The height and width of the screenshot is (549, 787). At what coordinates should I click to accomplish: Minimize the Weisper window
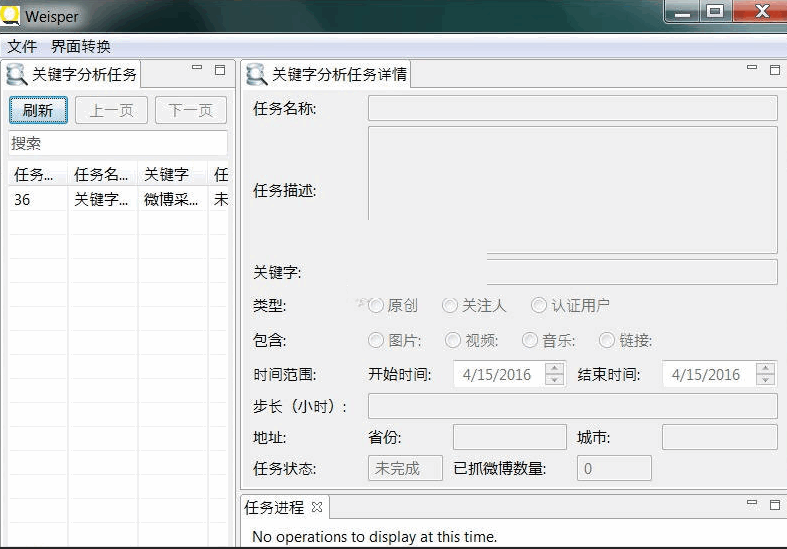pos(683,12)
